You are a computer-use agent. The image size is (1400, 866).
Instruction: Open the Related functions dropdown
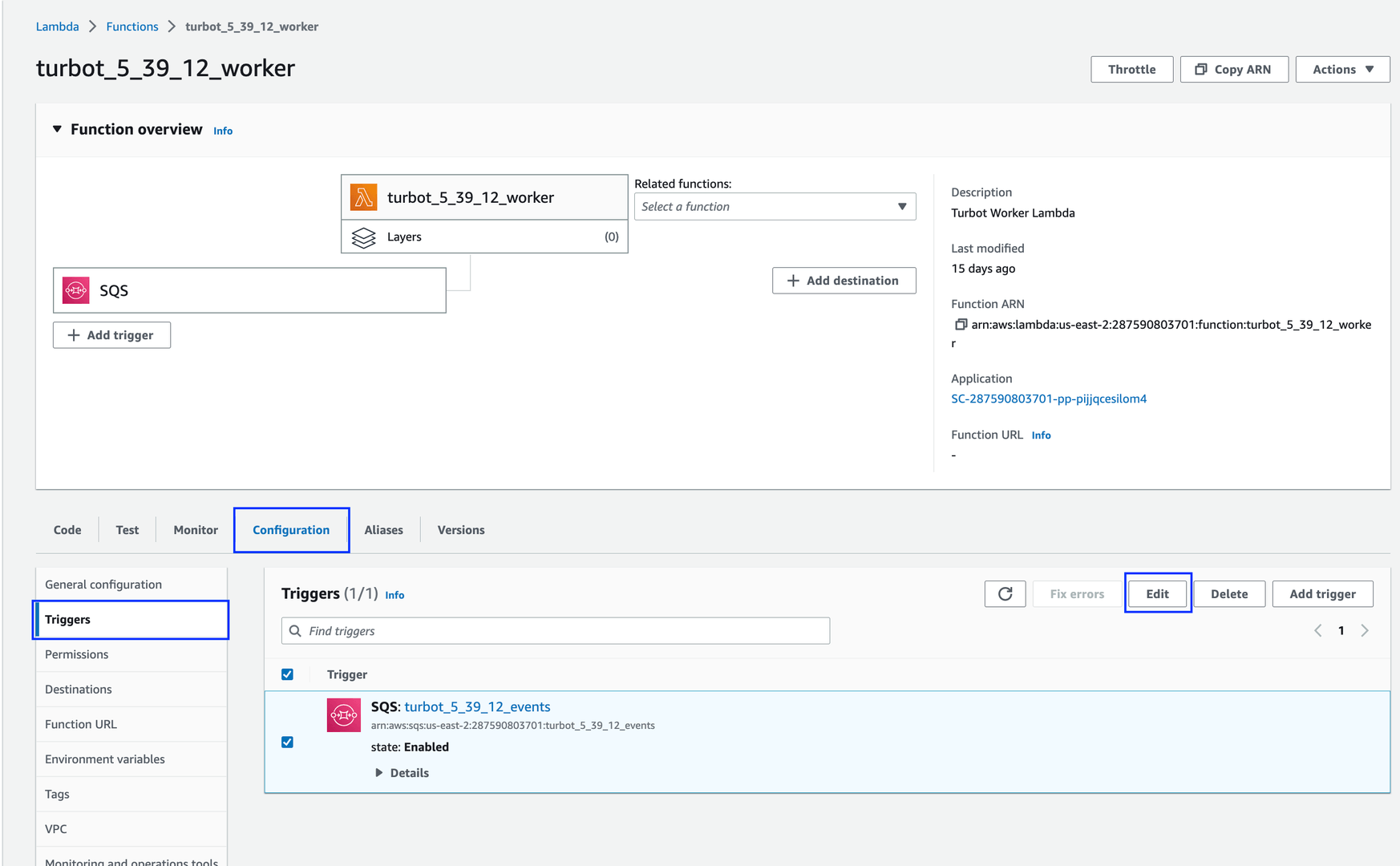tap(774, 207)
